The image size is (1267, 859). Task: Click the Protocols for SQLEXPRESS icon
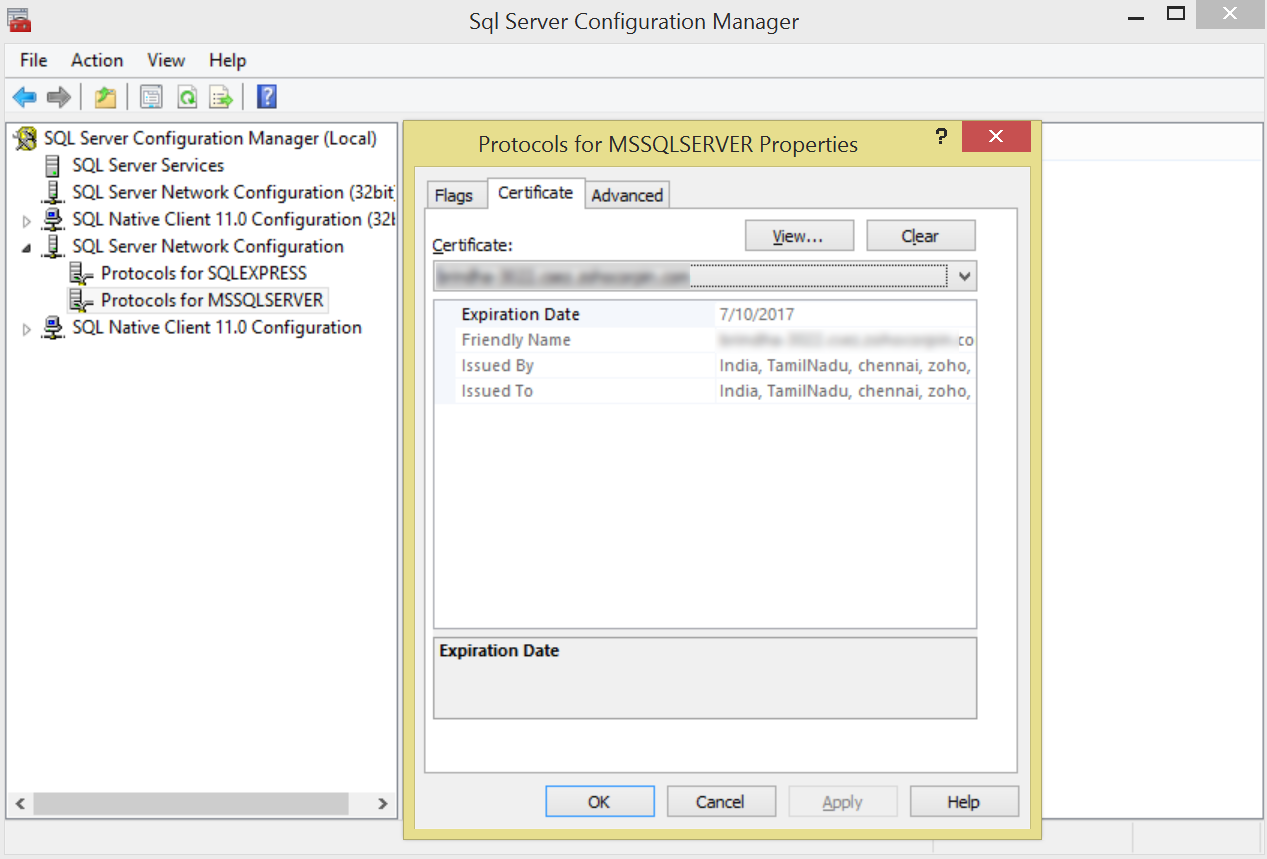click(81, 273)
